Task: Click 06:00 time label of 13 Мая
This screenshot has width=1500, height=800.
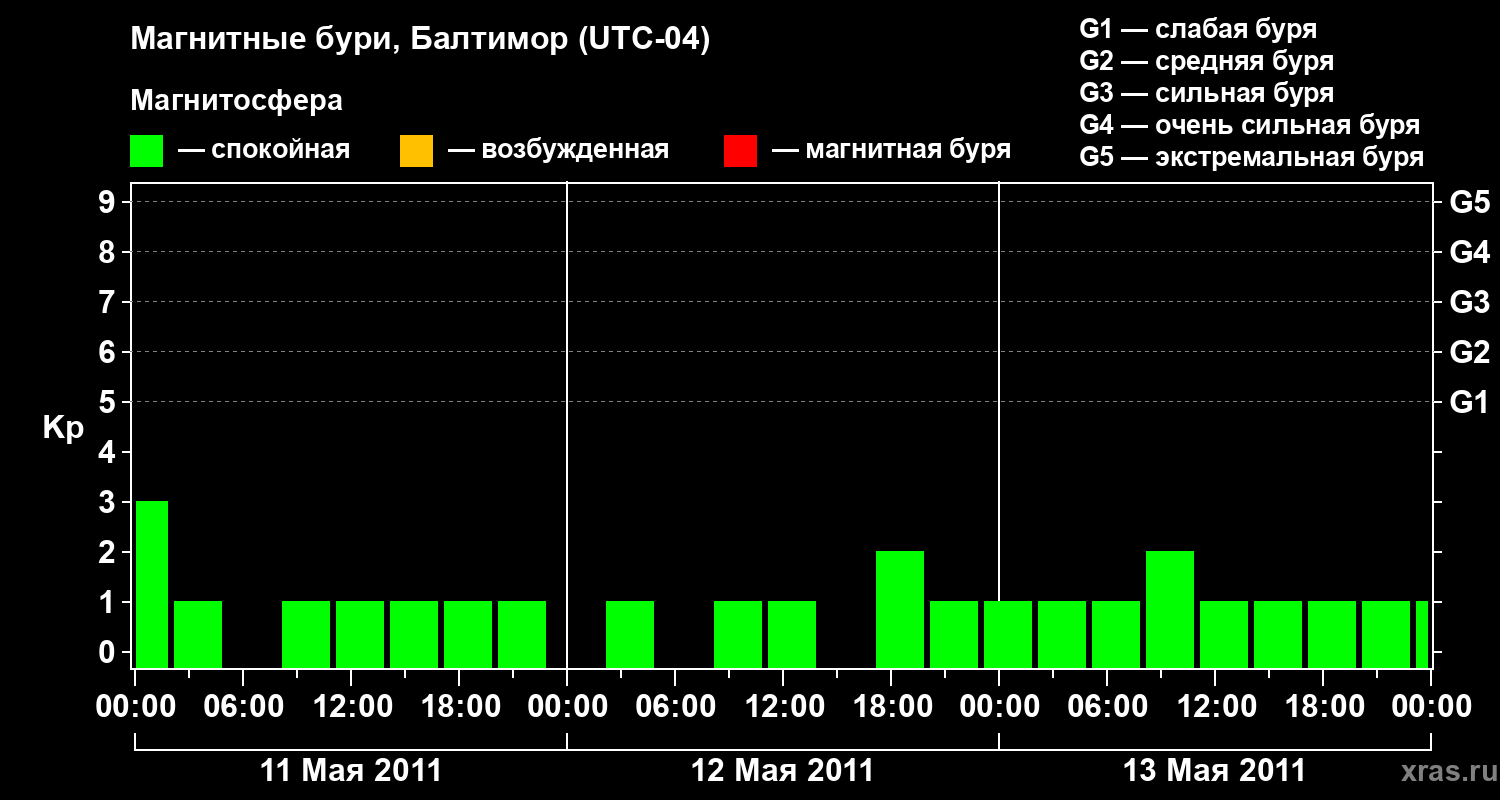Action: [1108, 707]
